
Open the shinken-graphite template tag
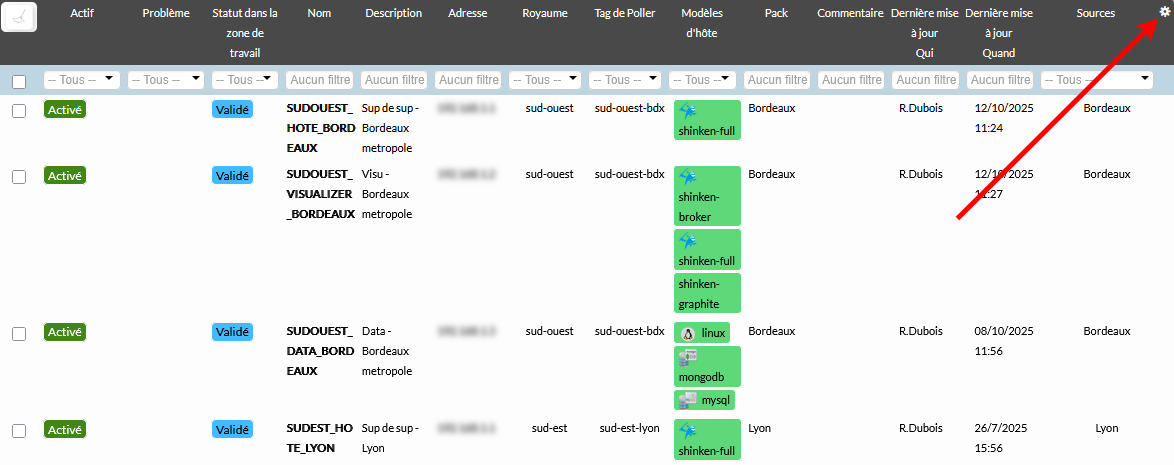[x=707, y=292]
